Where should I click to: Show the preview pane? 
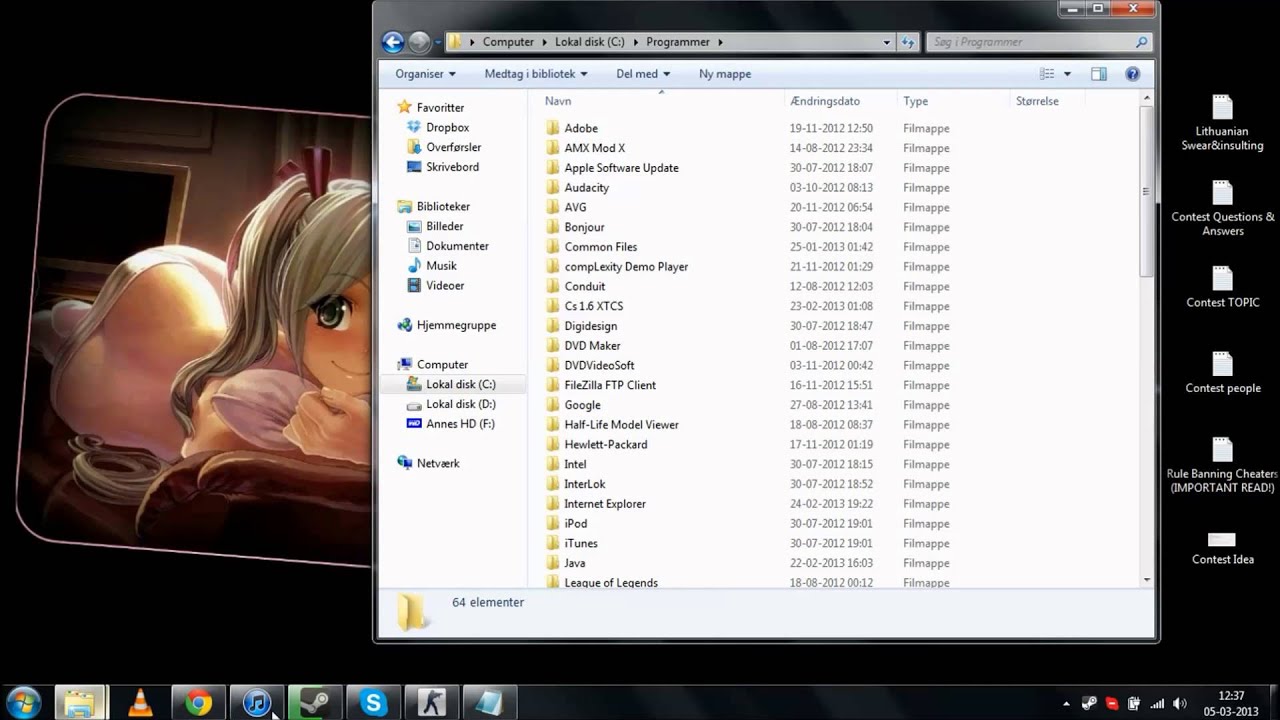coord(1099,74)
